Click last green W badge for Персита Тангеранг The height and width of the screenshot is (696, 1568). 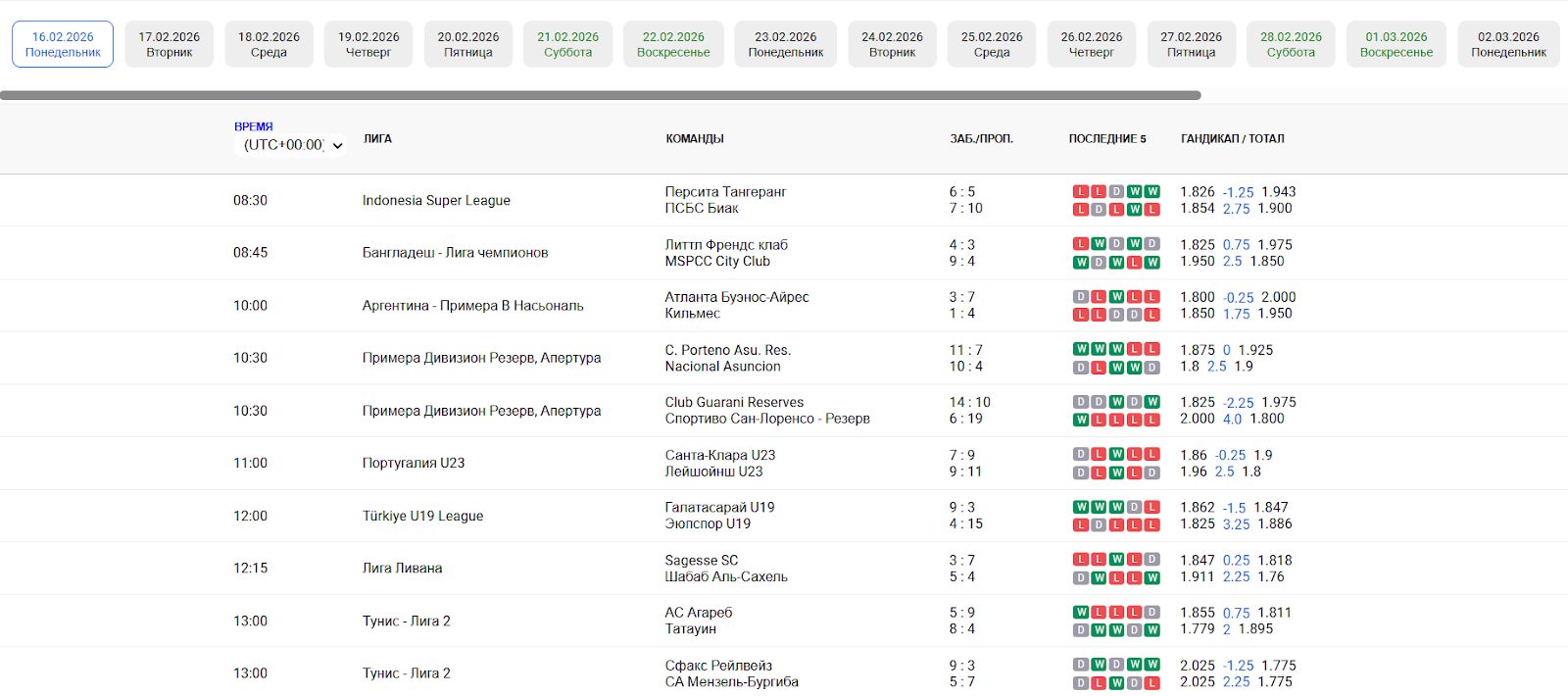1151,192
